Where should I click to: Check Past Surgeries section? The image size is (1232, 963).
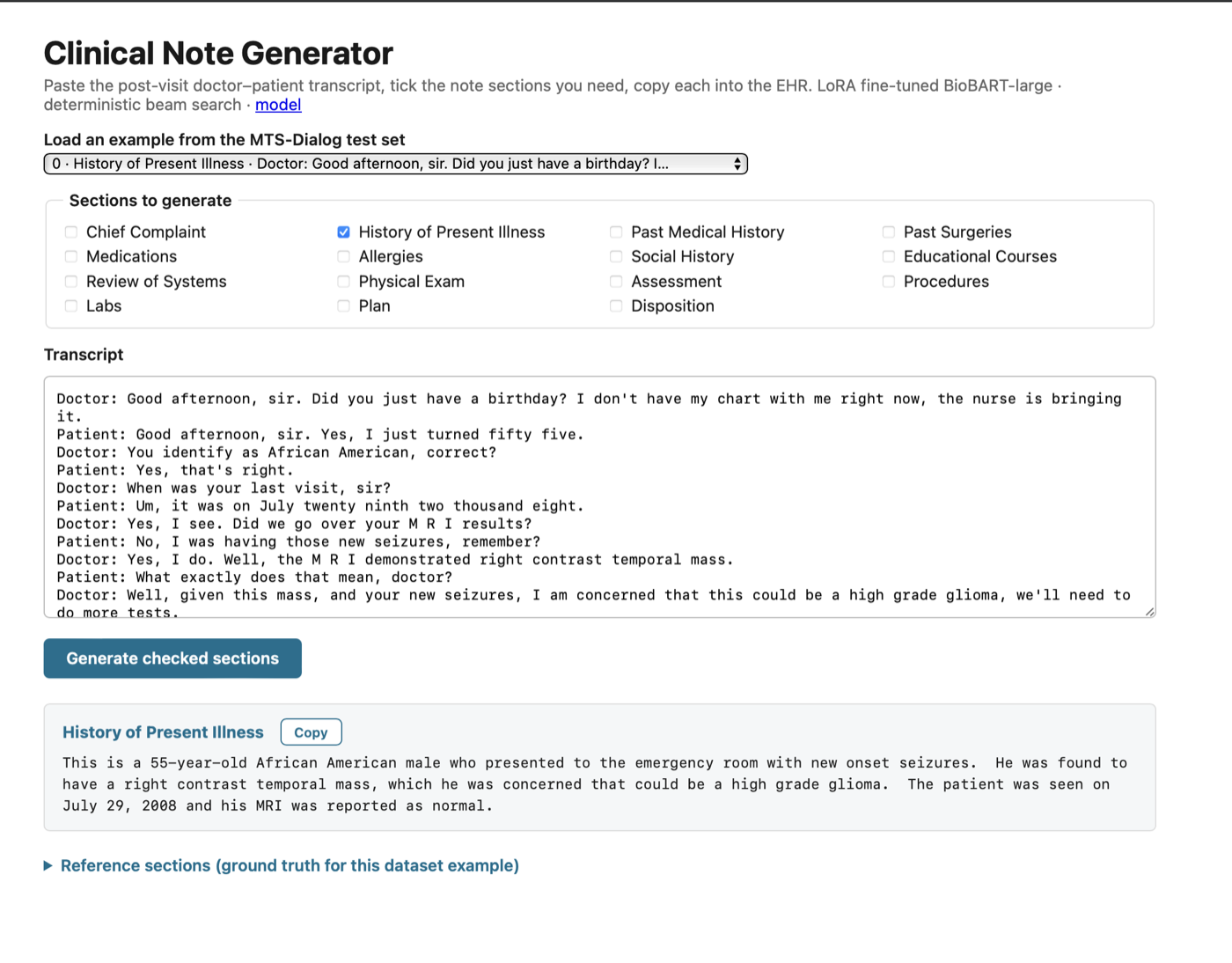pyautogui.click(x=889, y=232)
